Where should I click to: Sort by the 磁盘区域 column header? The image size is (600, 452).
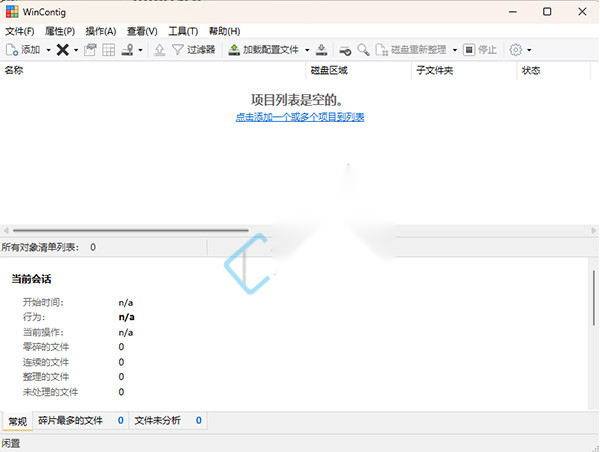[x=359, y=70]
